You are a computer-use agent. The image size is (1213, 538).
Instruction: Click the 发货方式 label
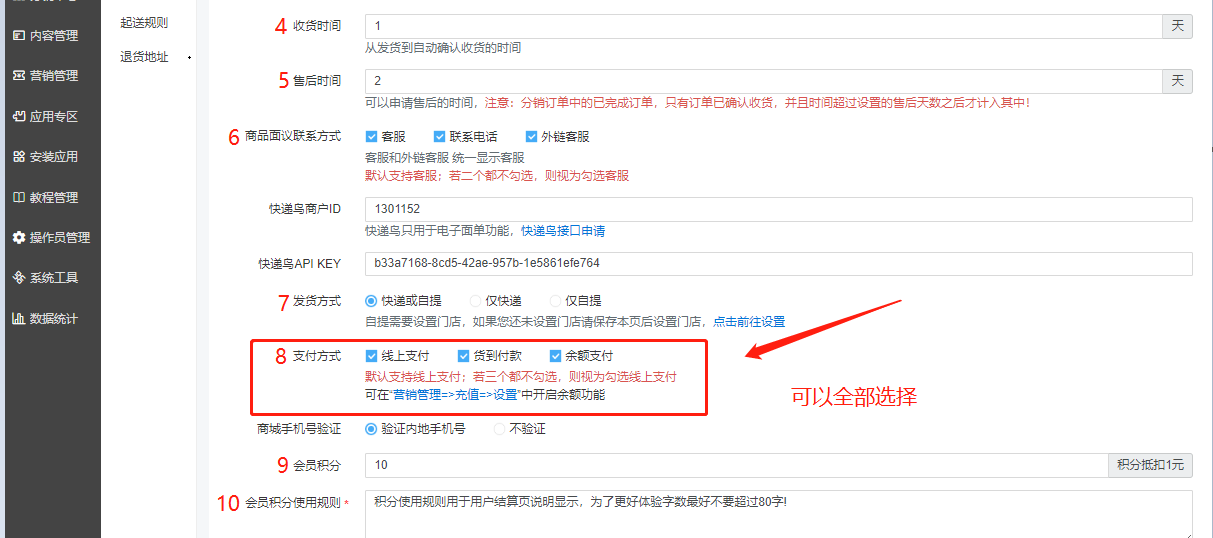click(x=317, y=300)
